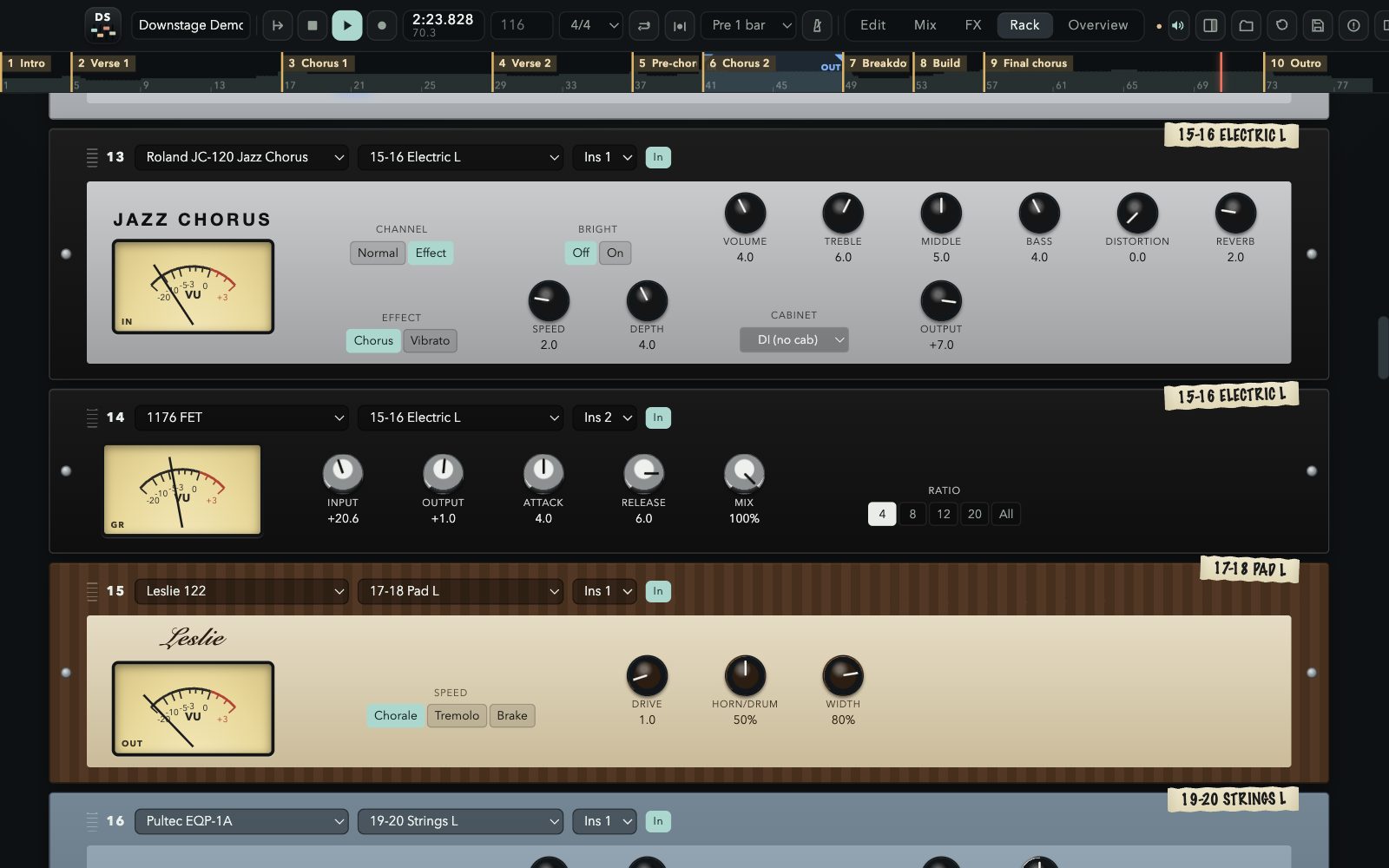Viewport: 1389px width, 868px height.
Task: Open the Cabinet DI (no cab) dropdown
Action: (x=794, y=339)
